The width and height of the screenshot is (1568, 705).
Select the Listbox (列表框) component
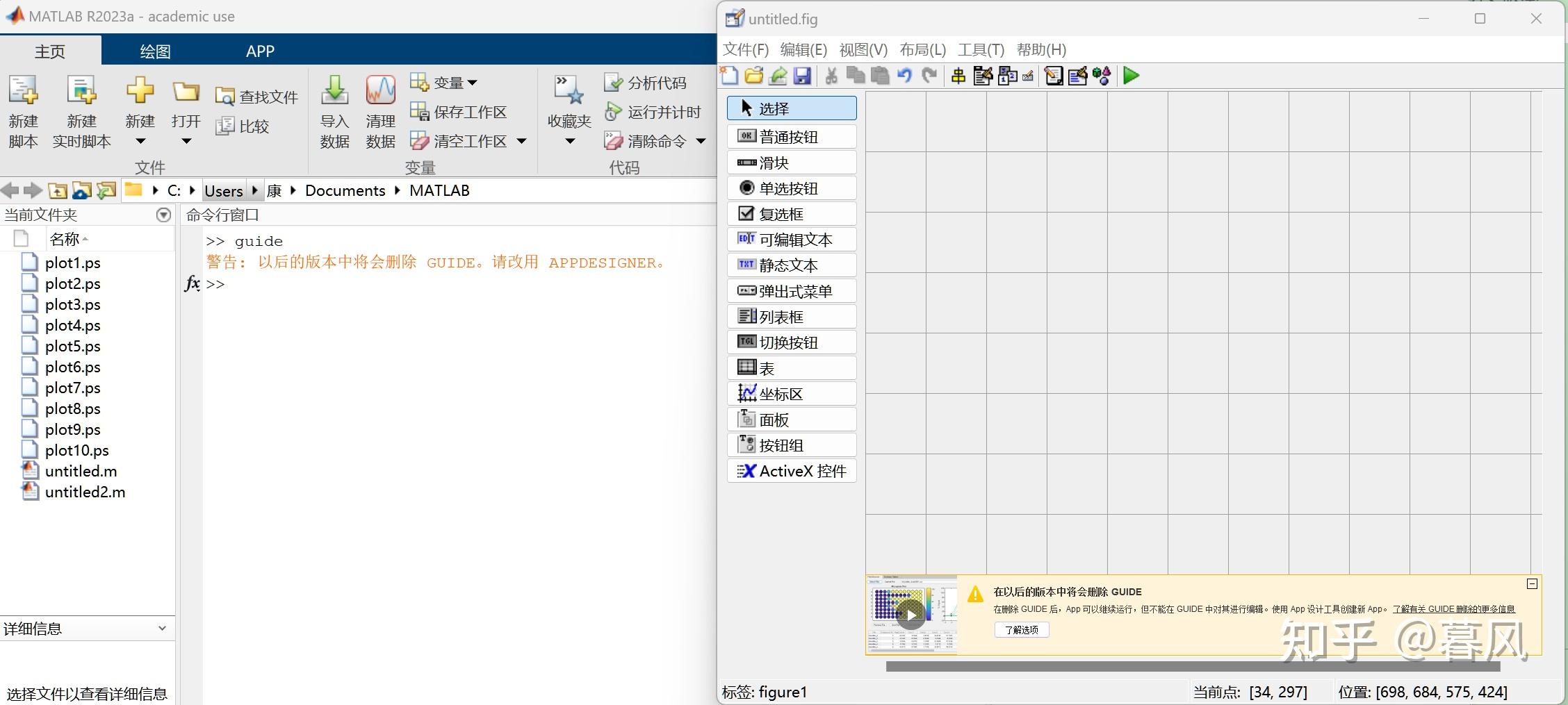click(792, 317)
